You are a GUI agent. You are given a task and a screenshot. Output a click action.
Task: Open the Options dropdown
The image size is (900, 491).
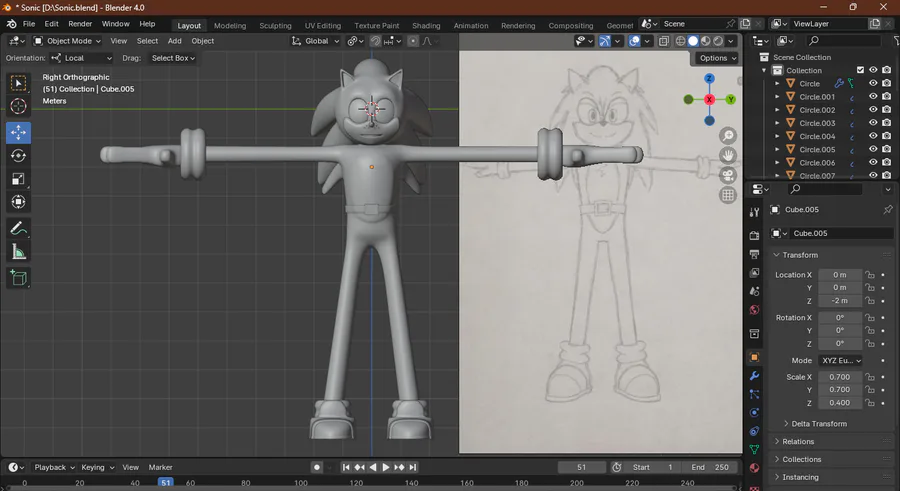tap(717, 58)
